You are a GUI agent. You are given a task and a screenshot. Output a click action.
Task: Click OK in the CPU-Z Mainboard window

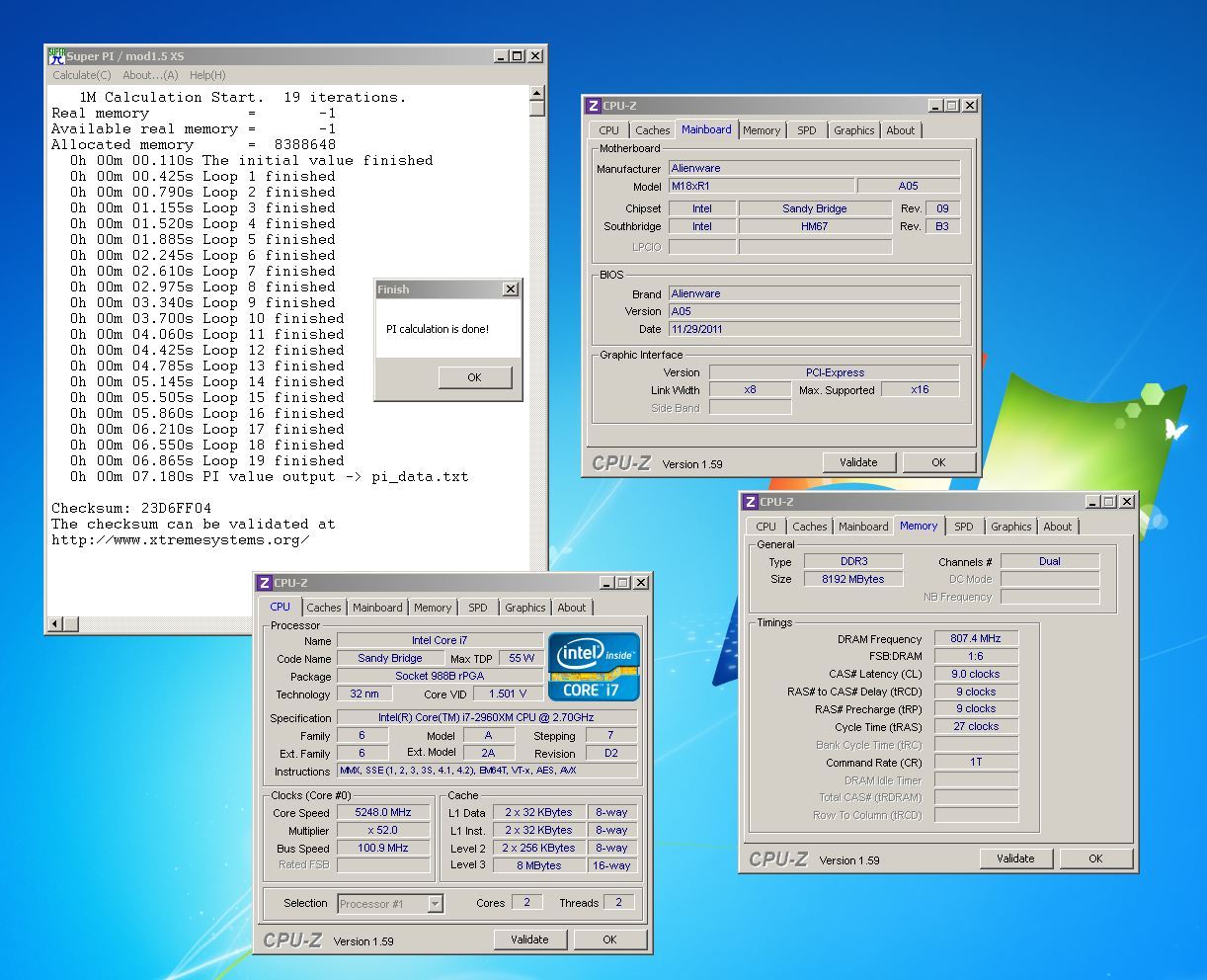click(x=938, y=462)
